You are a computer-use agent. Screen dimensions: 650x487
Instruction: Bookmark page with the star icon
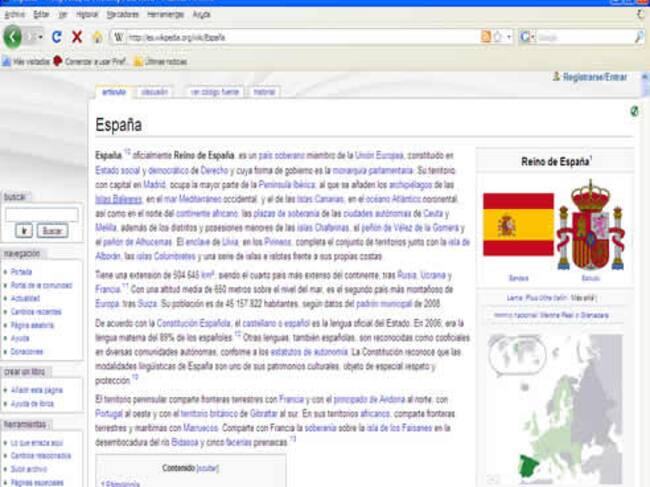498,37
